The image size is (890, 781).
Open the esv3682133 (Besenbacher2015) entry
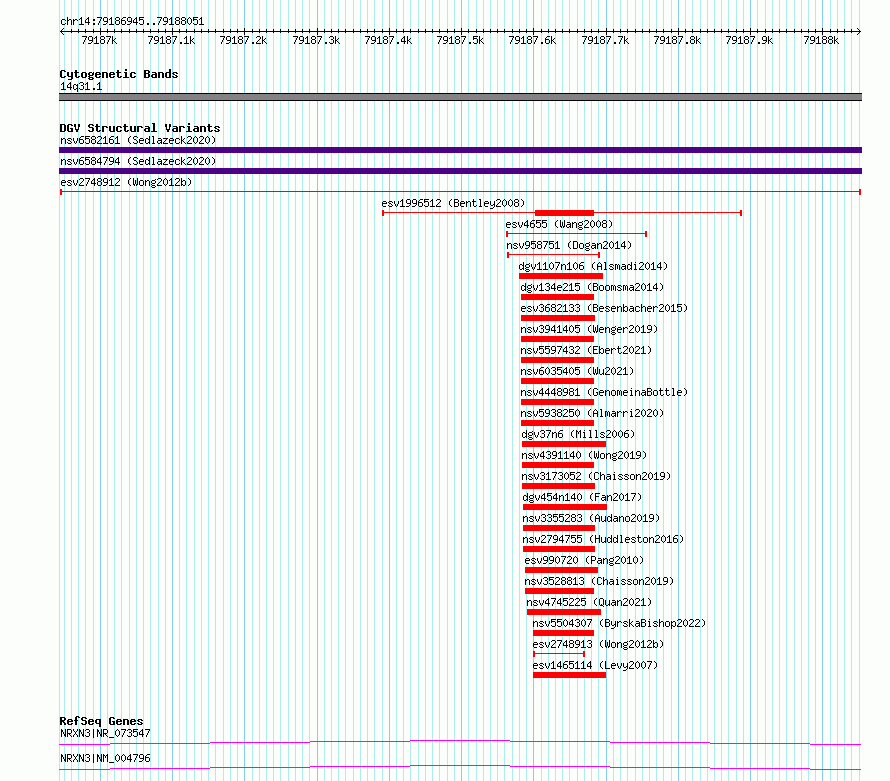point(604,308)
